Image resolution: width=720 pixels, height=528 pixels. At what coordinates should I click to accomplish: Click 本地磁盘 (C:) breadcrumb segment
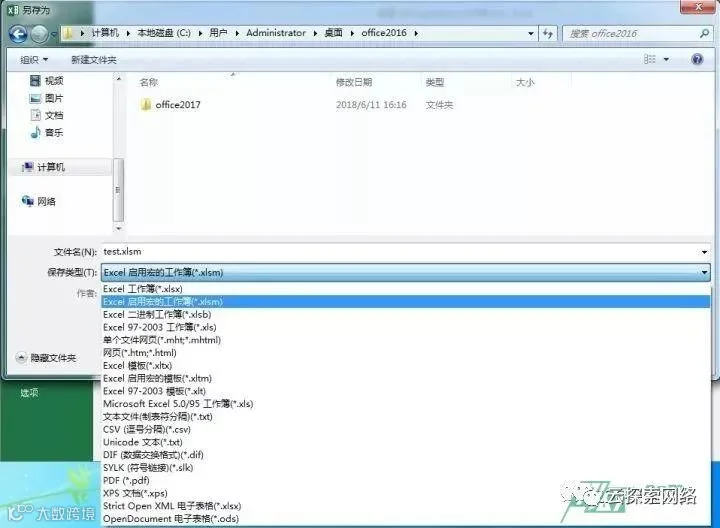point(164,33)
